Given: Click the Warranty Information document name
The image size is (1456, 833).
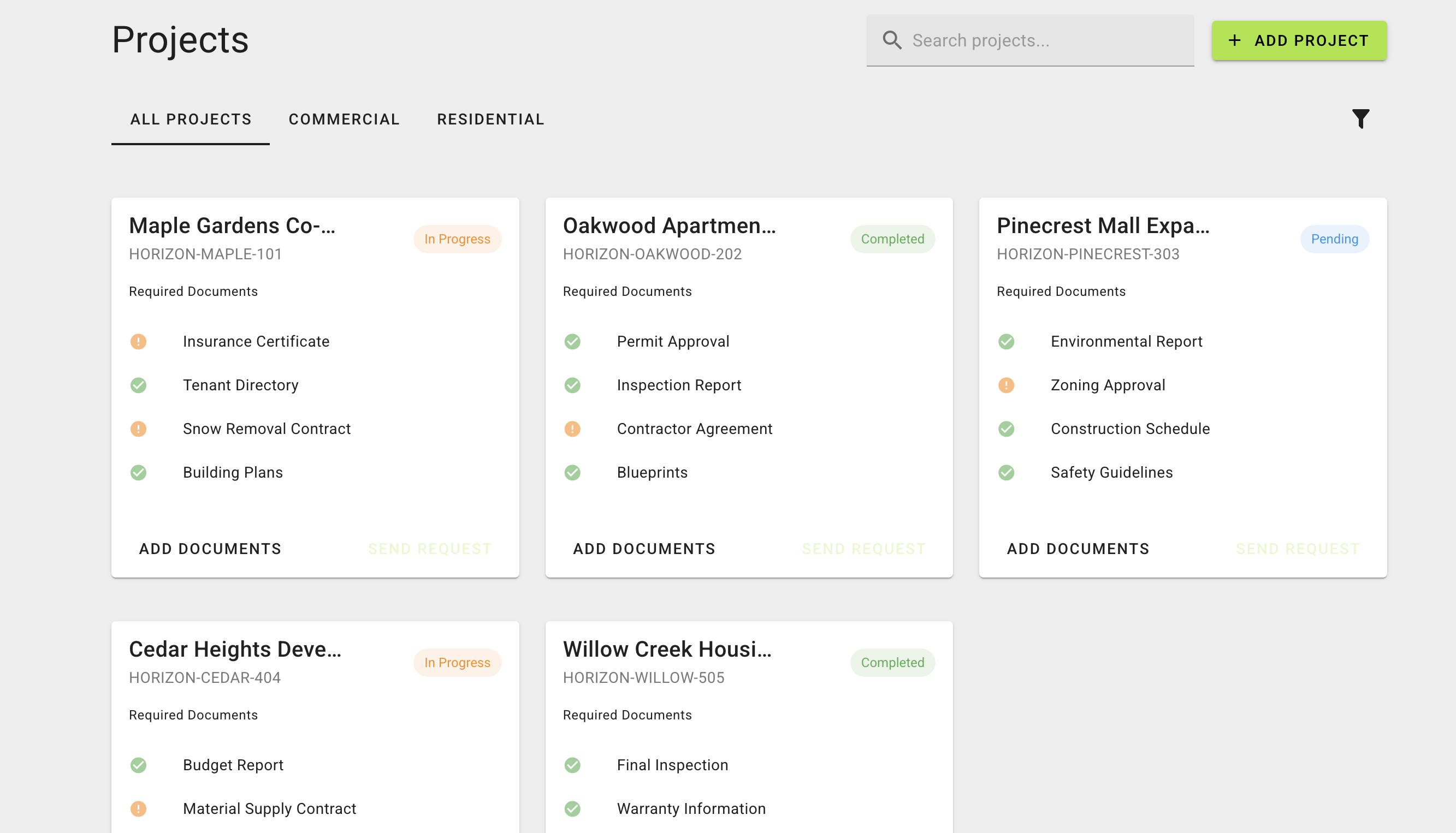Looking at the screenshot, I should point(691,808).
